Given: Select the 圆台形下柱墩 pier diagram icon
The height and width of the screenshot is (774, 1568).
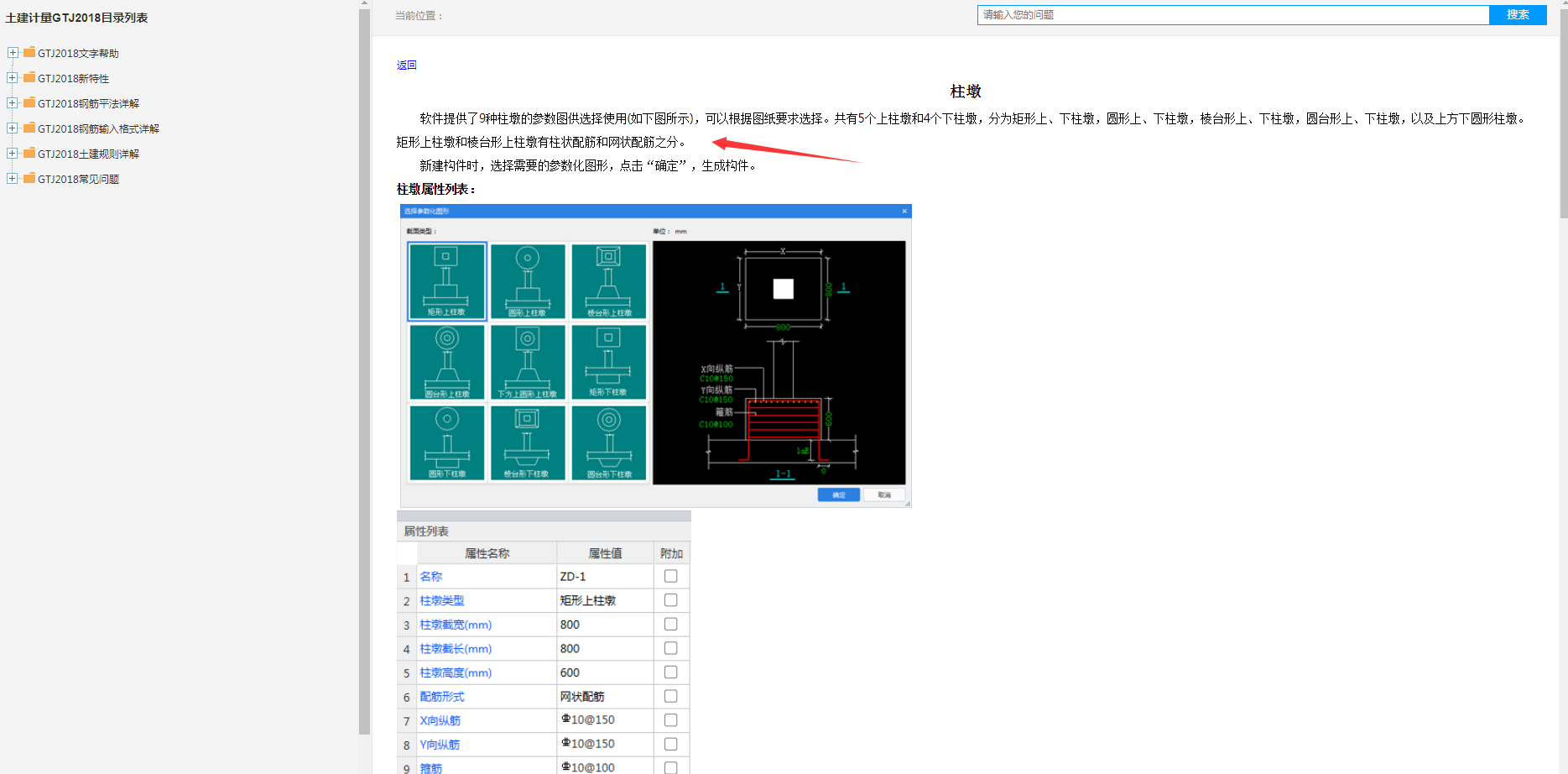Looking at the screenshot, I should pos(609,442).
